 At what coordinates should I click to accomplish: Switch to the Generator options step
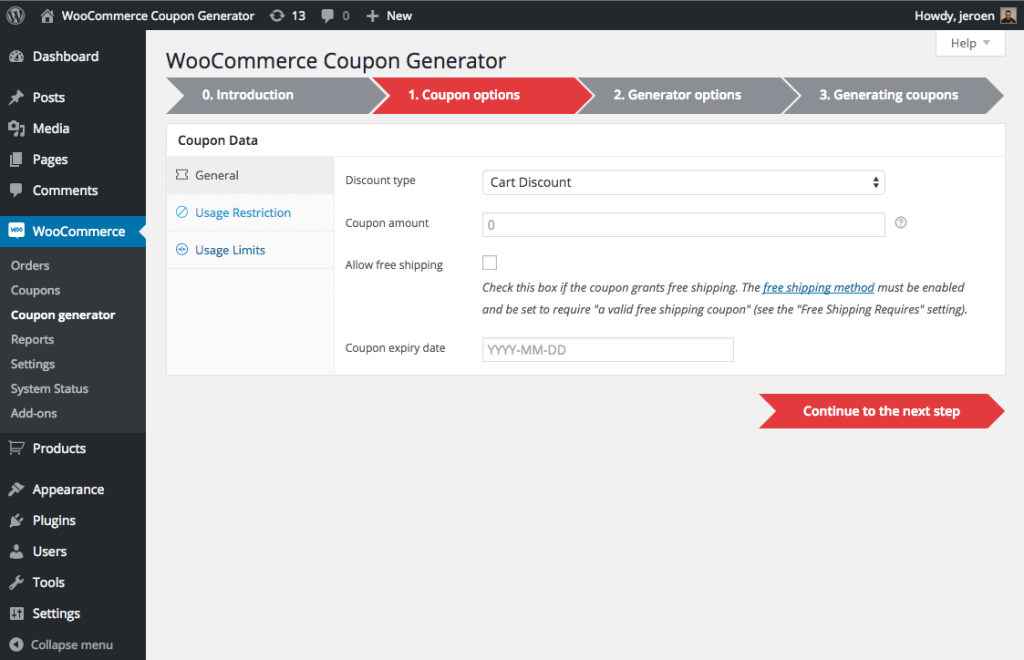[x=677, y=95]
